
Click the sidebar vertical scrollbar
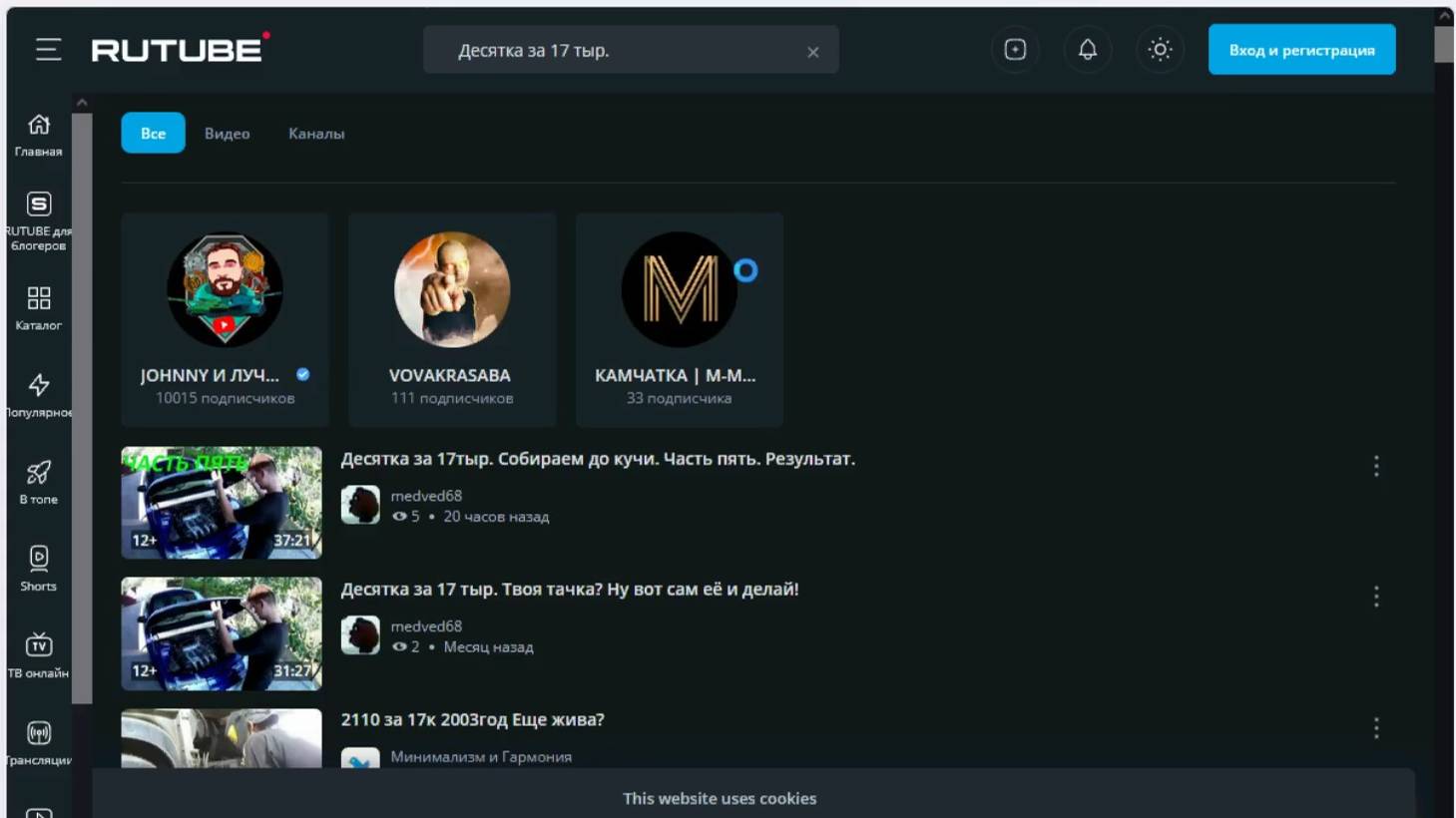(82, 409)
